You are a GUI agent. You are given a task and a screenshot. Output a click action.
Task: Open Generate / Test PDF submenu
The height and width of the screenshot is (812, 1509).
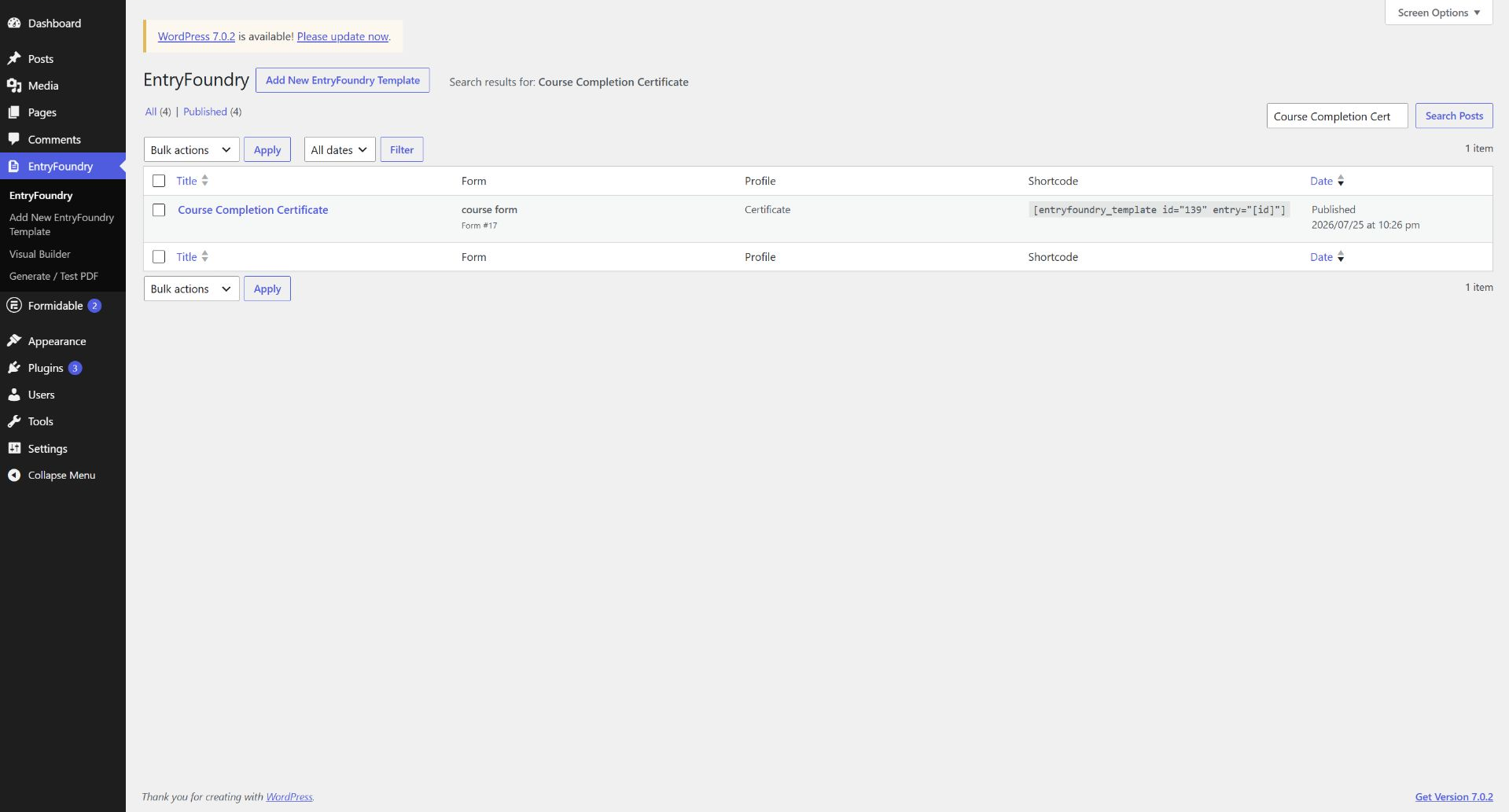tap(53, 276)
